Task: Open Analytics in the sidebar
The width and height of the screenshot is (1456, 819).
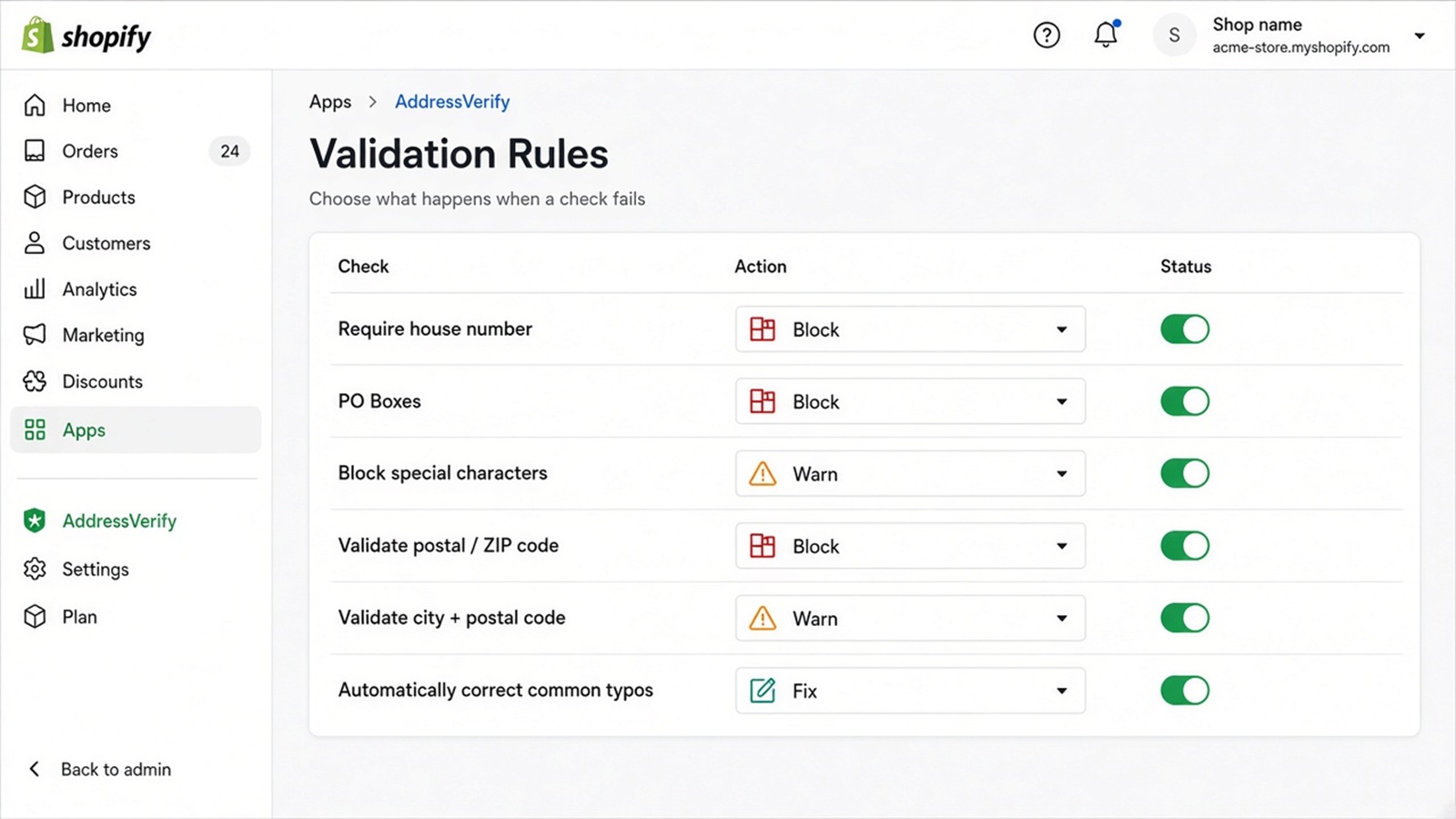Action: click(x=136, y=289)
